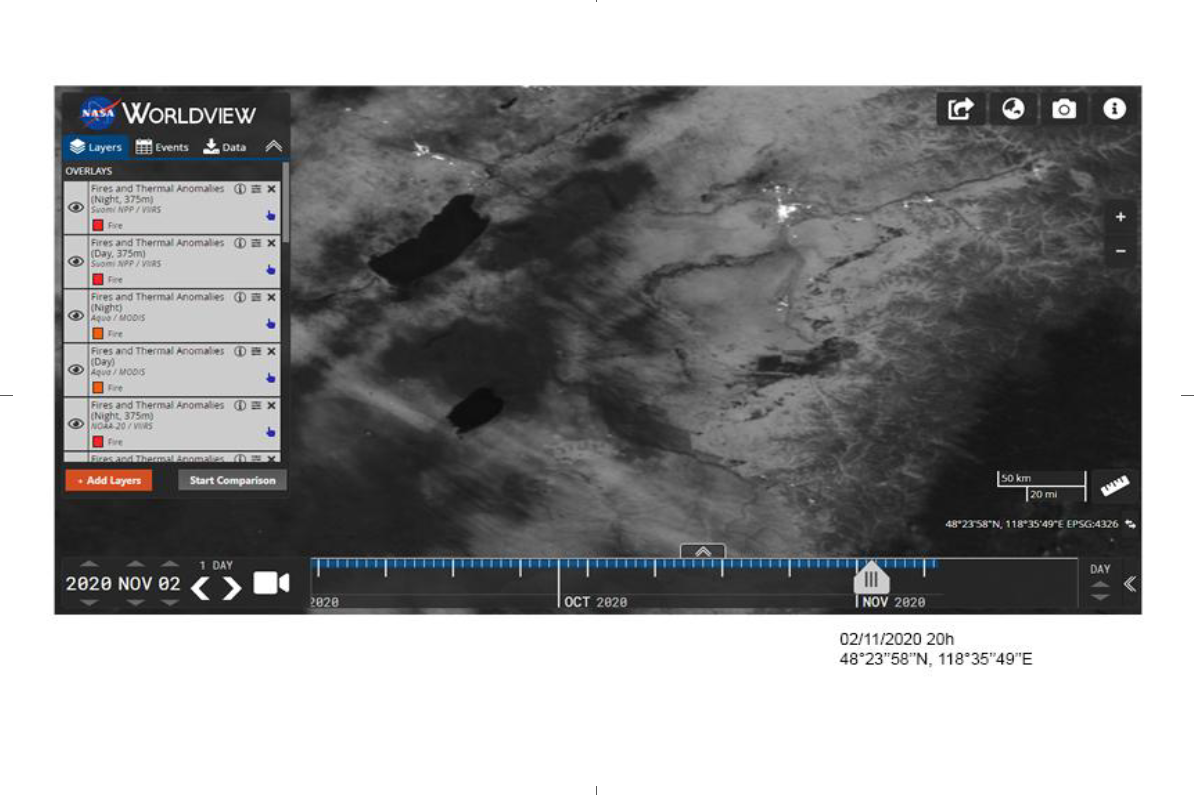Toggle visibility of NOAA-20 VIIRS Night layer
The width and height of the screenshot is (1194, 795).
tap(76, 423)
